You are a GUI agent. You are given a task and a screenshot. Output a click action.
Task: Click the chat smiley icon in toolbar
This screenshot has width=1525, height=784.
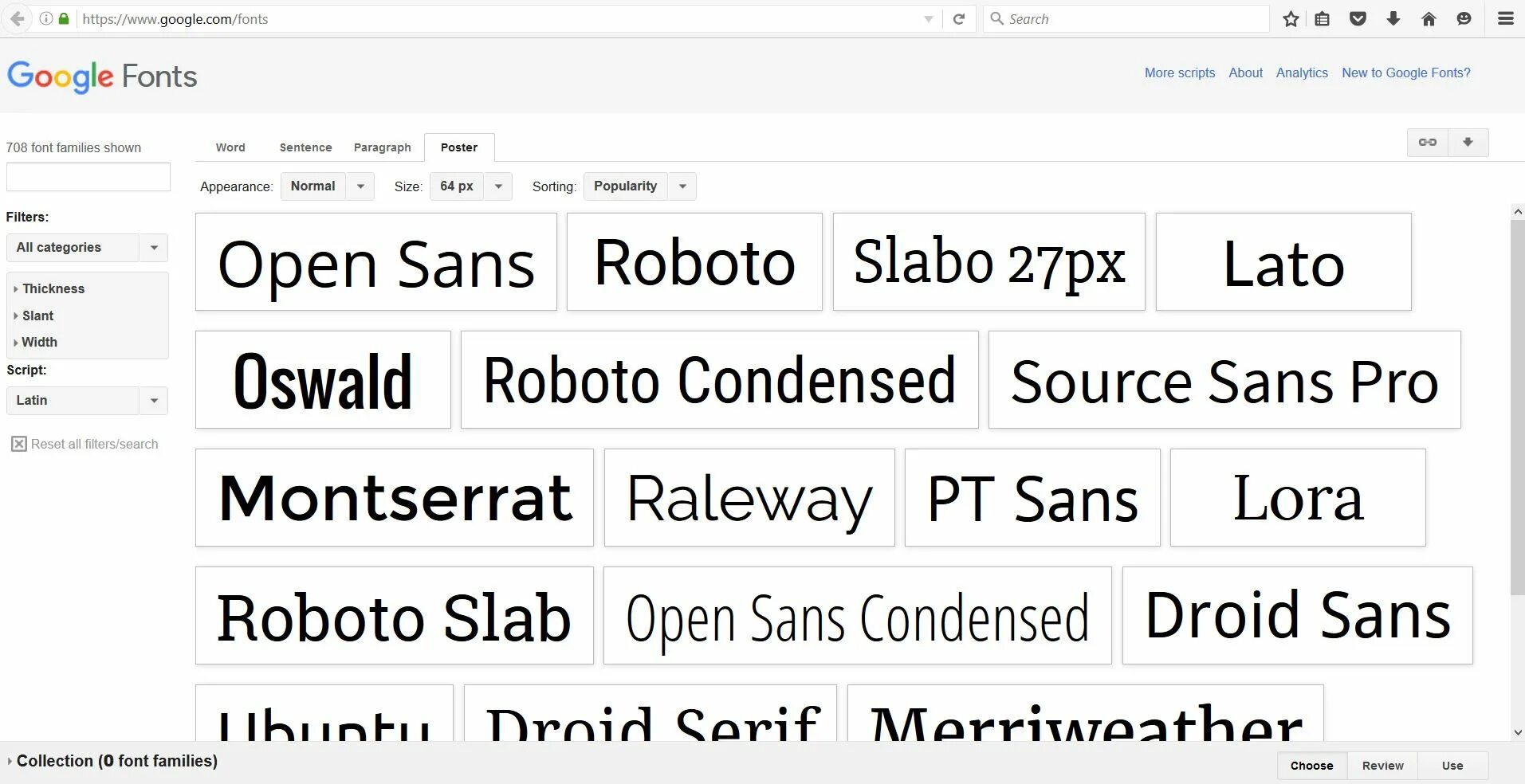point(1464,19)
